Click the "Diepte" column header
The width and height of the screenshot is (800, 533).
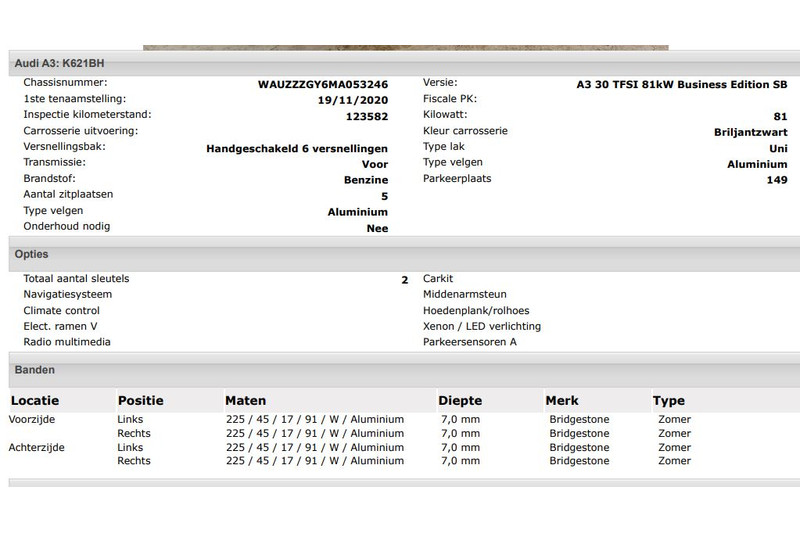[460, 401]
